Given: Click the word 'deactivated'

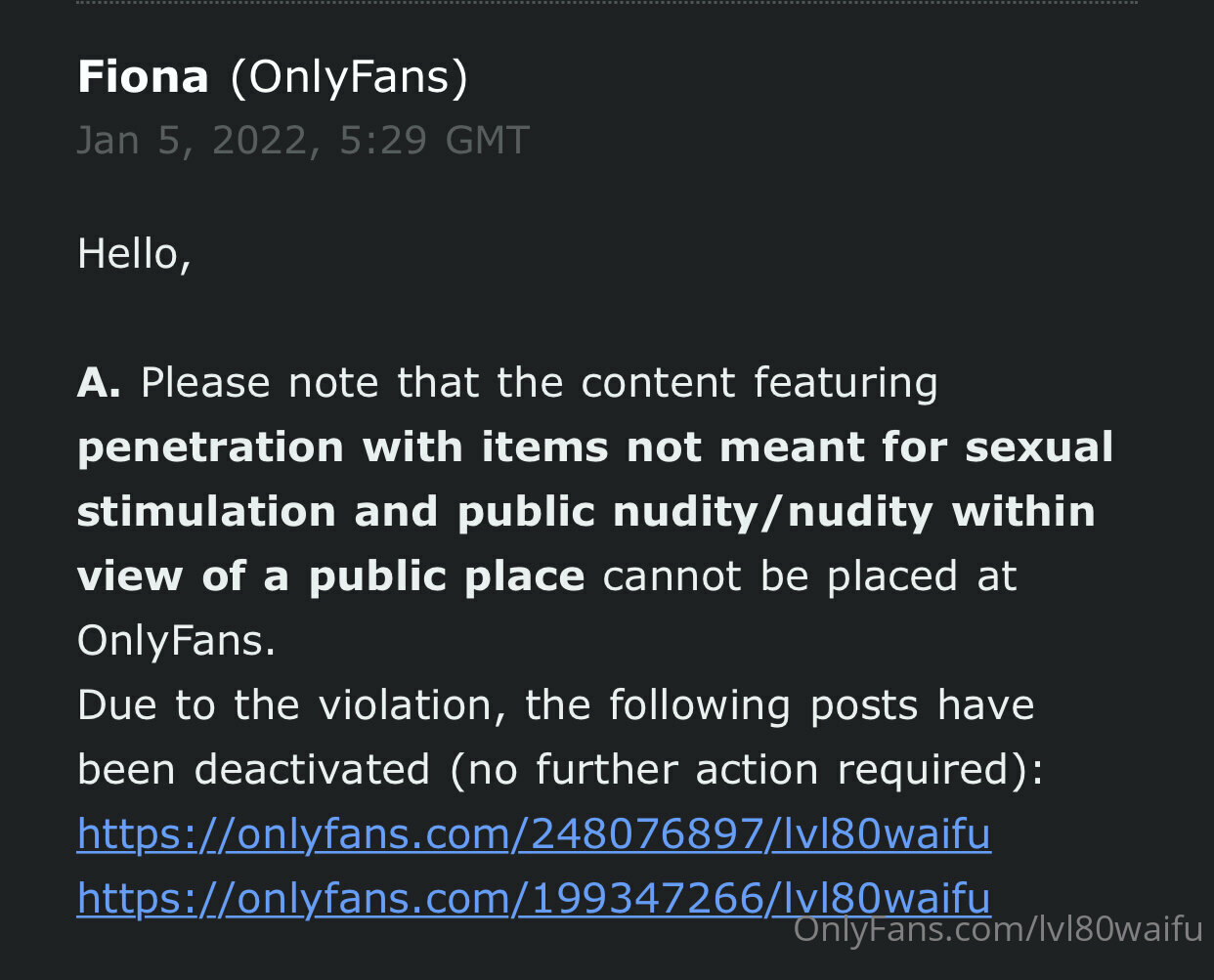Looking at the screenshot, I should [312, 770].
